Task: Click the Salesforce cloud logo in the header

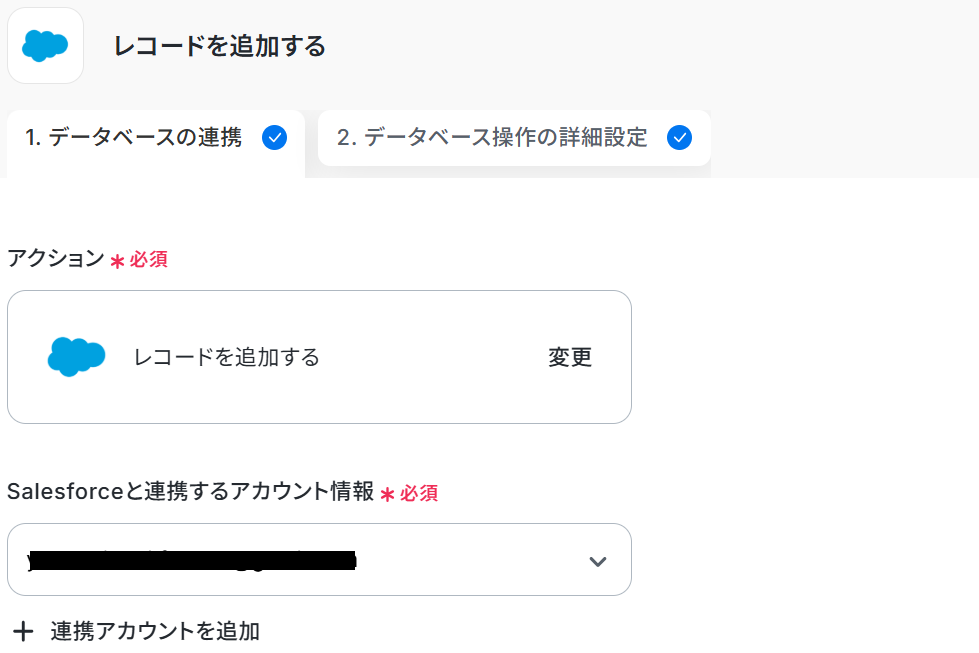Action: point(45,45)
